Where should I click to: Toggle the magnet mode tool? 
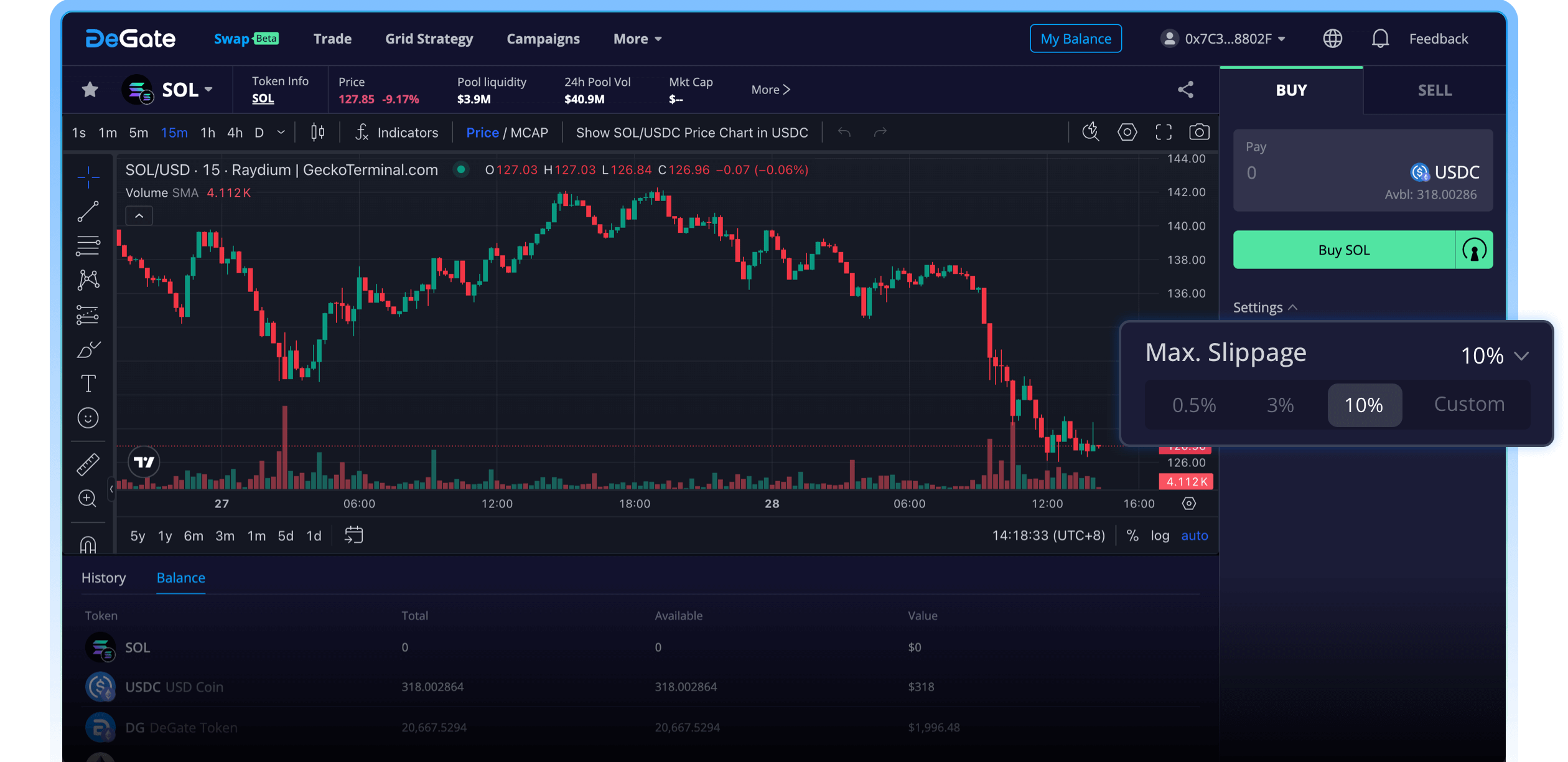pyautogui.click(x=88, y=544)
